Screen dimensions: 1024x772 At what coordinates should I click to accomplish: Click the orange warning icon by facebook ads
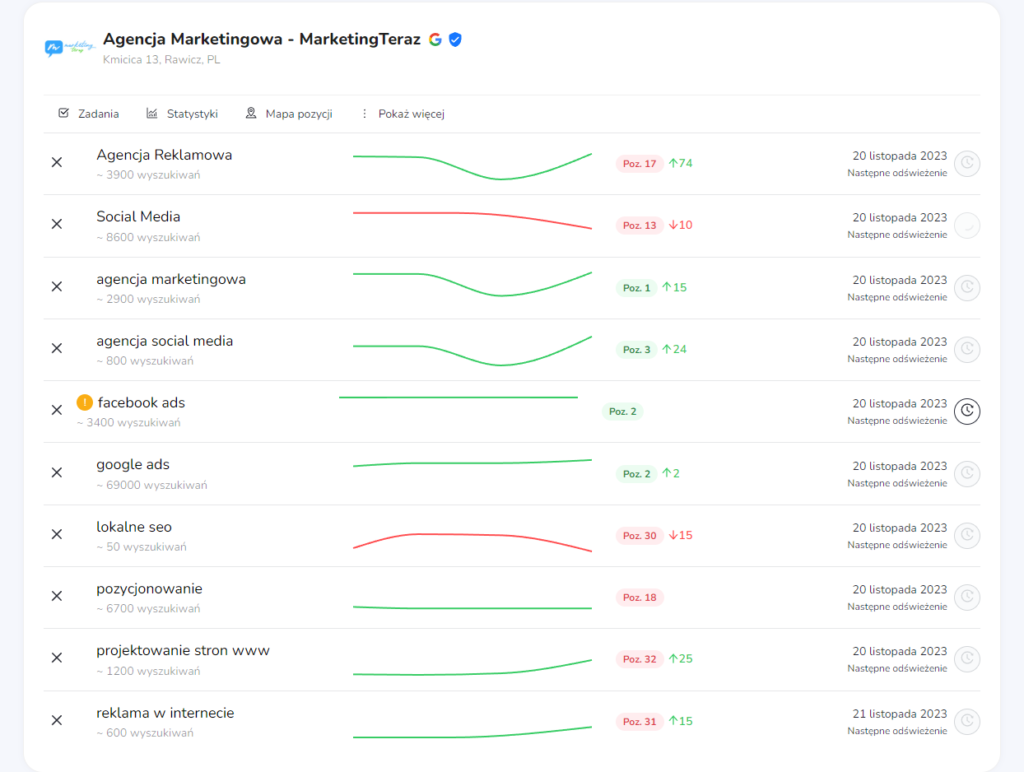85,403
